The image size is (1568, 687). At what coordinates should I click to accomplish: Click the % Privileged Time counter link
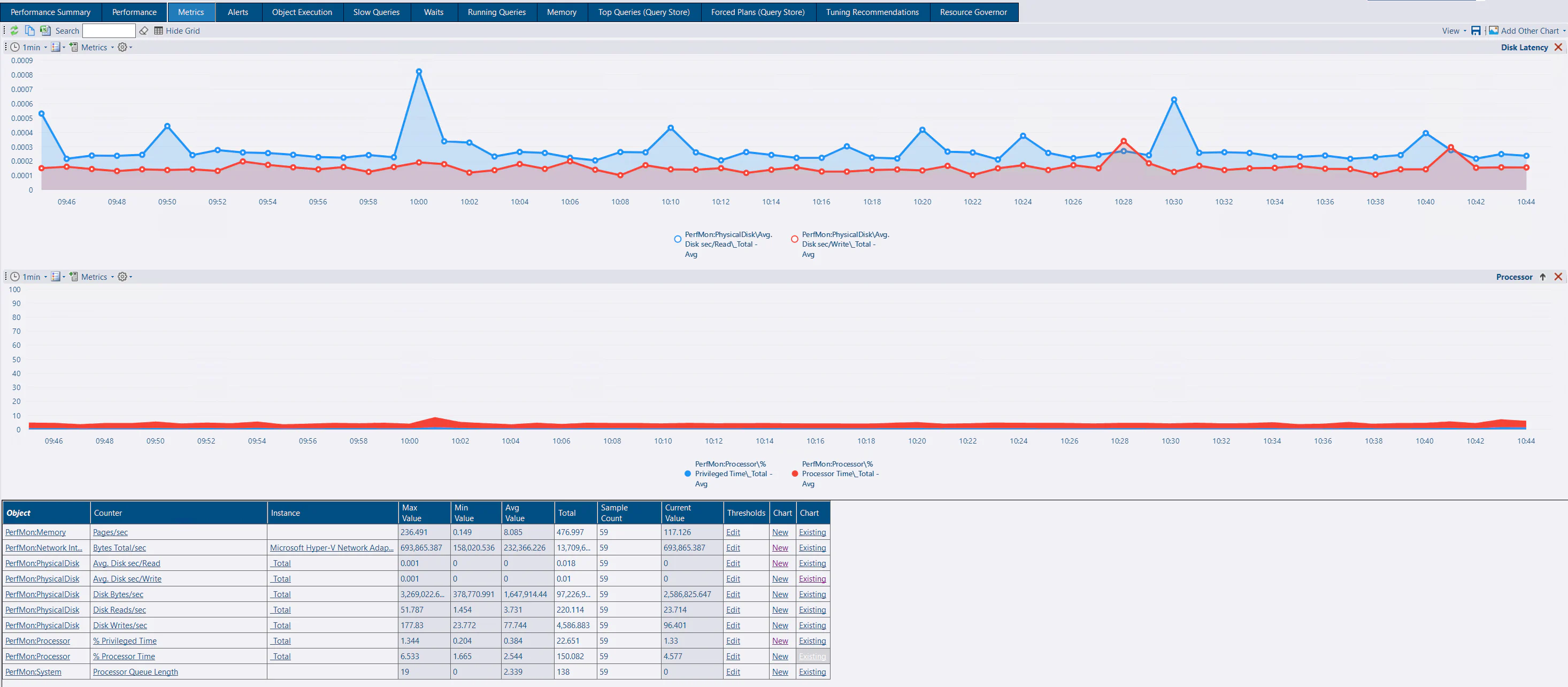coord(125,640)
